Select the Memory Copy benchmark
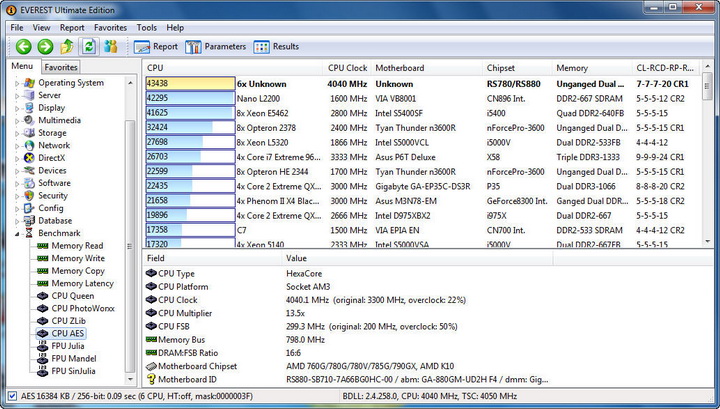720x409 pixels. [78, 271]
